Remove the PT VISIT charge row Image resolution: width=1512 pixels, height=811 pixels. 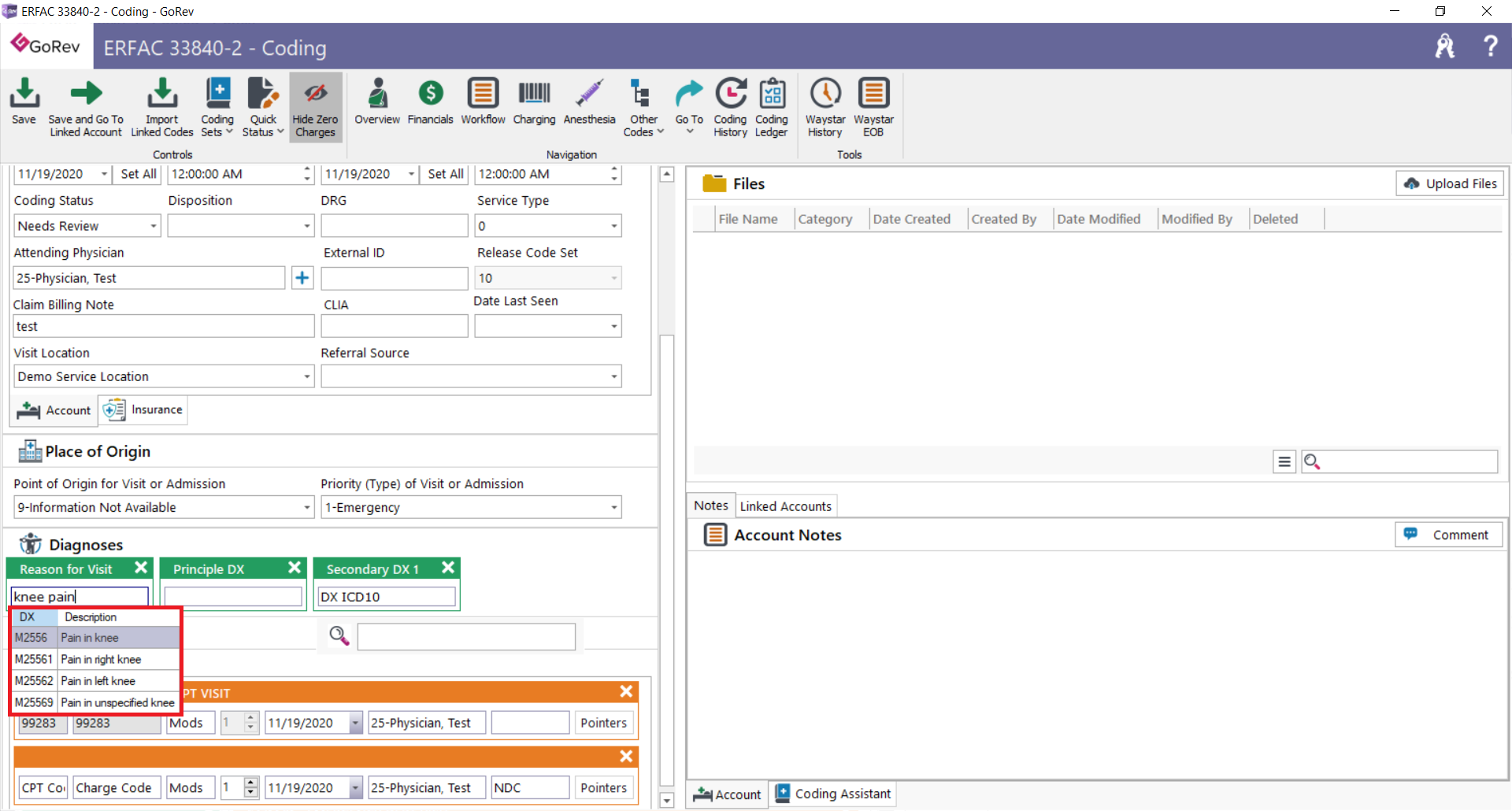click(626, 691)
